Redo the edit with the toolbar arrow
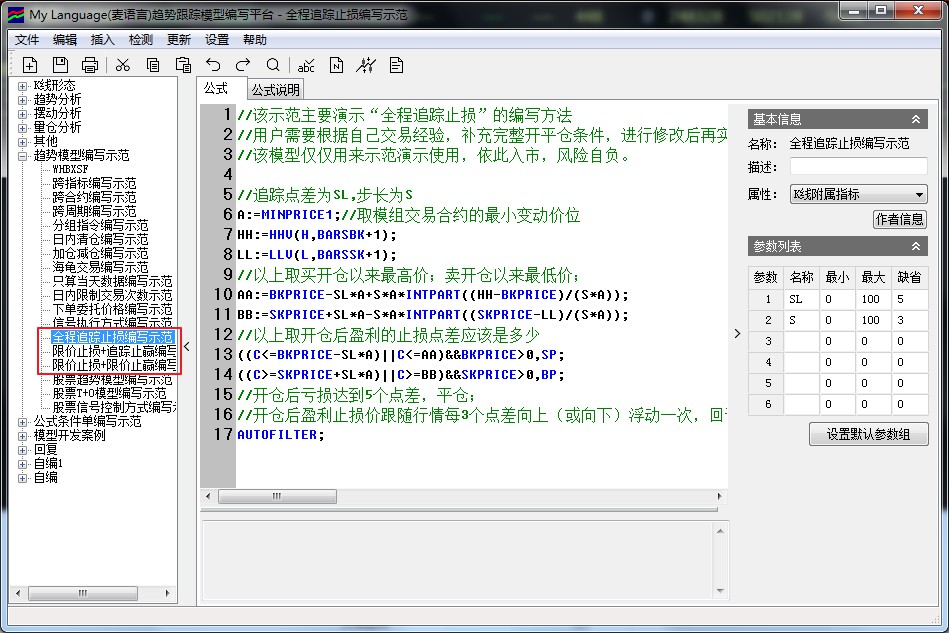The height and width of the screenshot is (633, 949). pos(243,65)
